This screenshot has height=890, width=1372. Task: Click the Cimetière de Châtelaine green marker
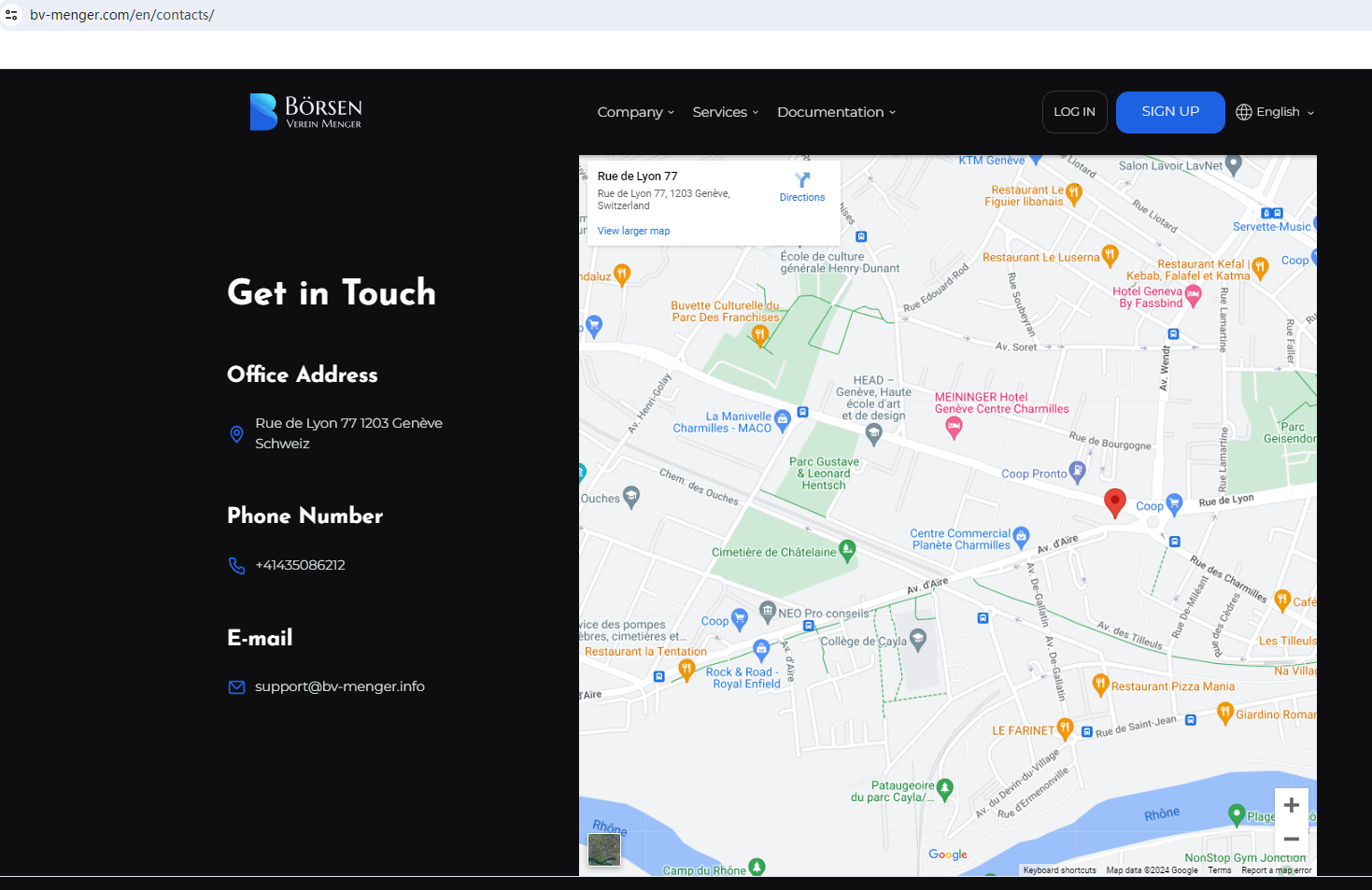point(847,550)
